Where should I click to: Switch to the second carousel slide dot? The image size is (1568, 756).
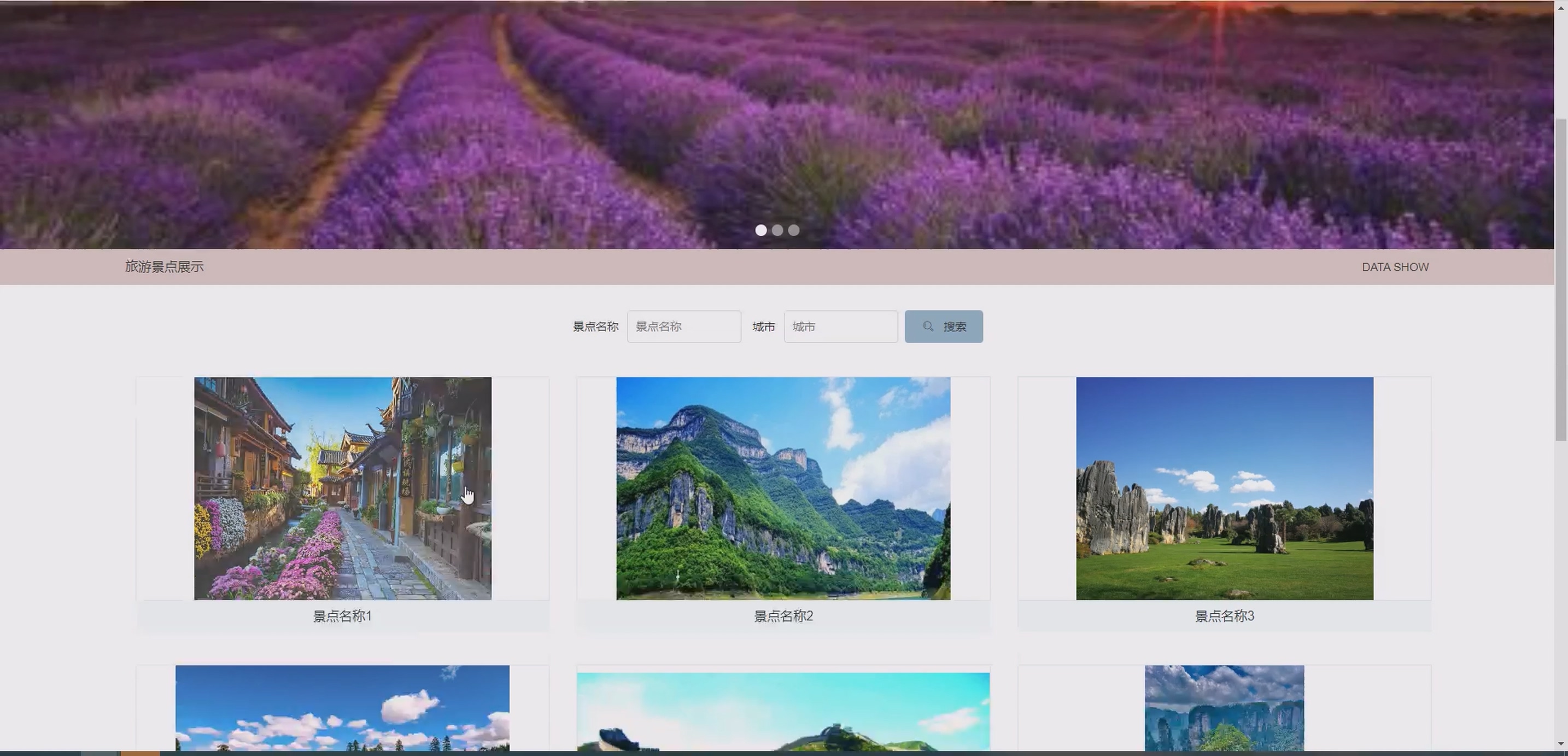coord(777,230)
